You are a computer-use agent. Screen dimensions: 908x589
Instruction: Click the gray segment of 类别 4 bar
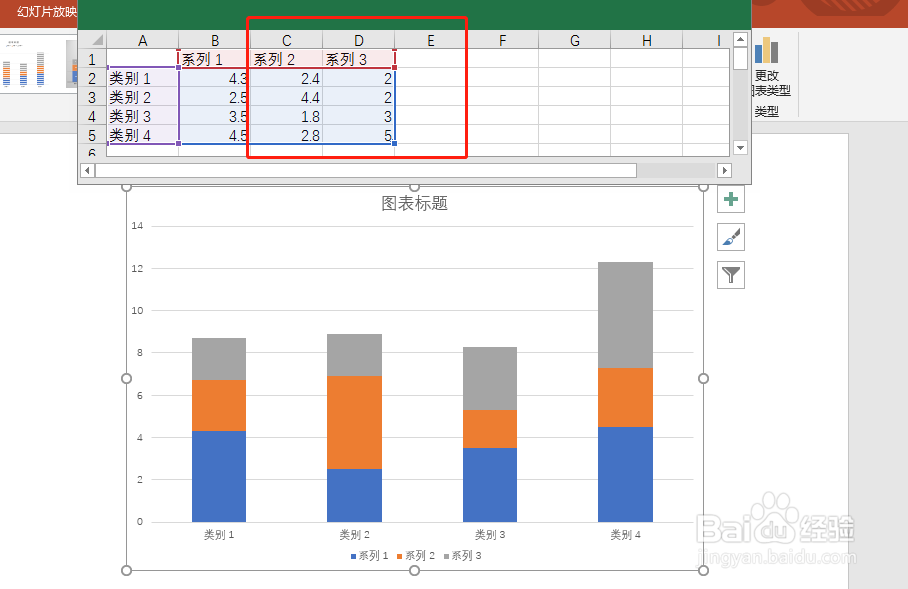[x=625, y=315]
